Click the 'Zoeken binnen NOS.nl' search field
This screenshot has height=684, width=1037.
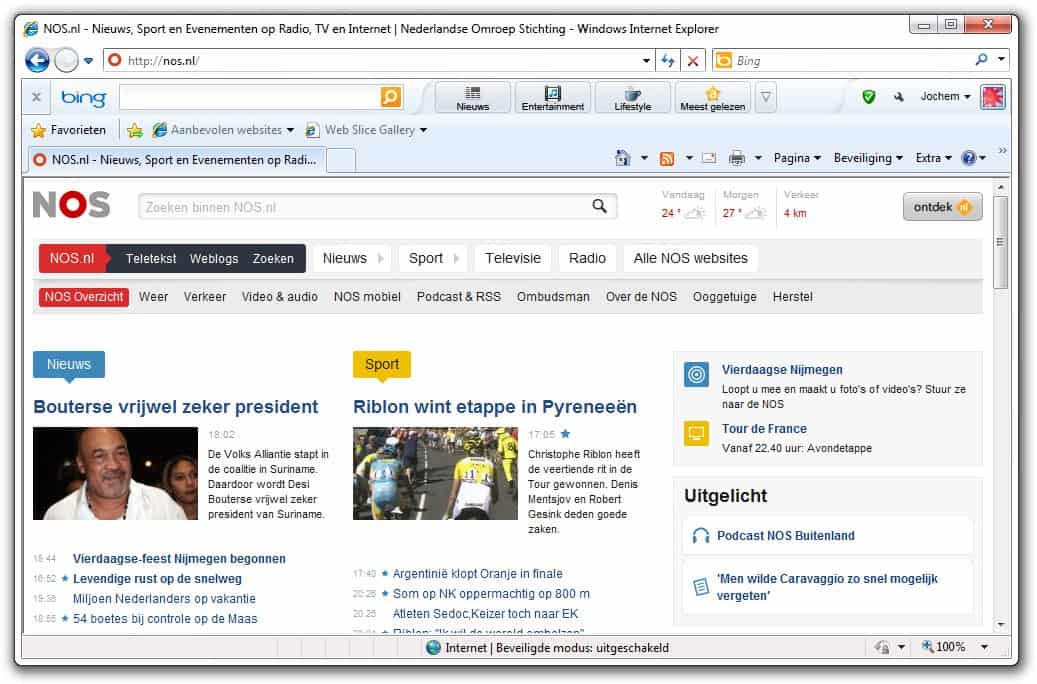365,207
